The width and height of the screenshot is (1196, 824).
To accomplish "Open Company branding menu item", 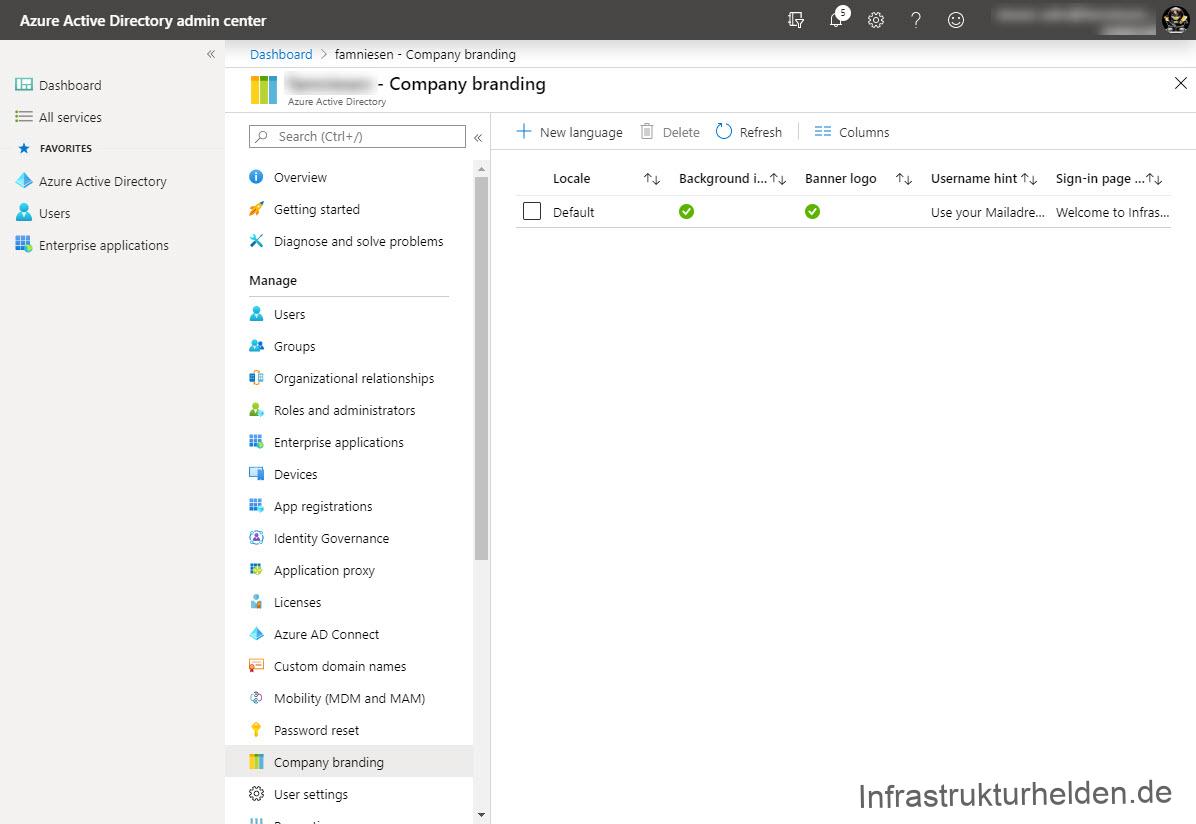I will click(x=349, y=761).
